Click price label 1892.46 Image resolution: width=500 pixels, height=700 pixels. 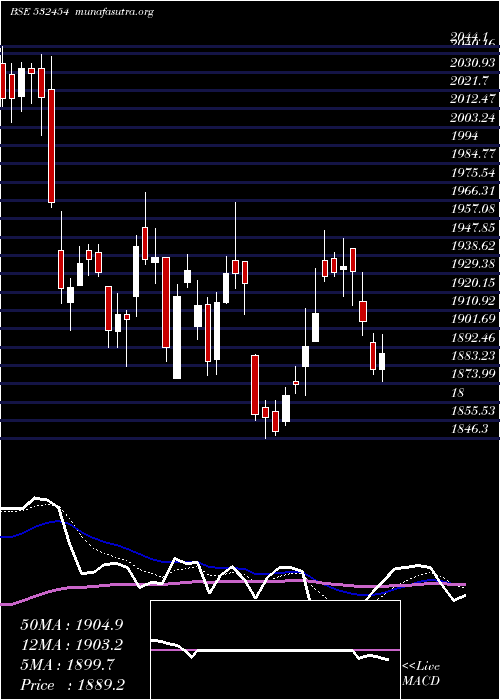click(473, 338)
